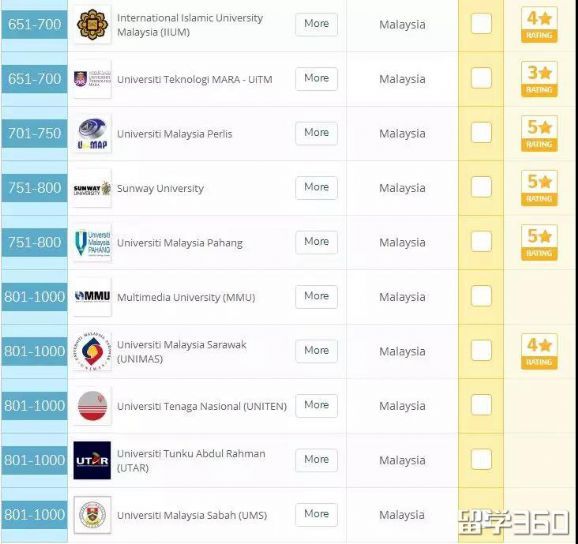This screenshot has height=544, width=578.
Task: Open the Sunway University link
Action: (x=160, y=188)
